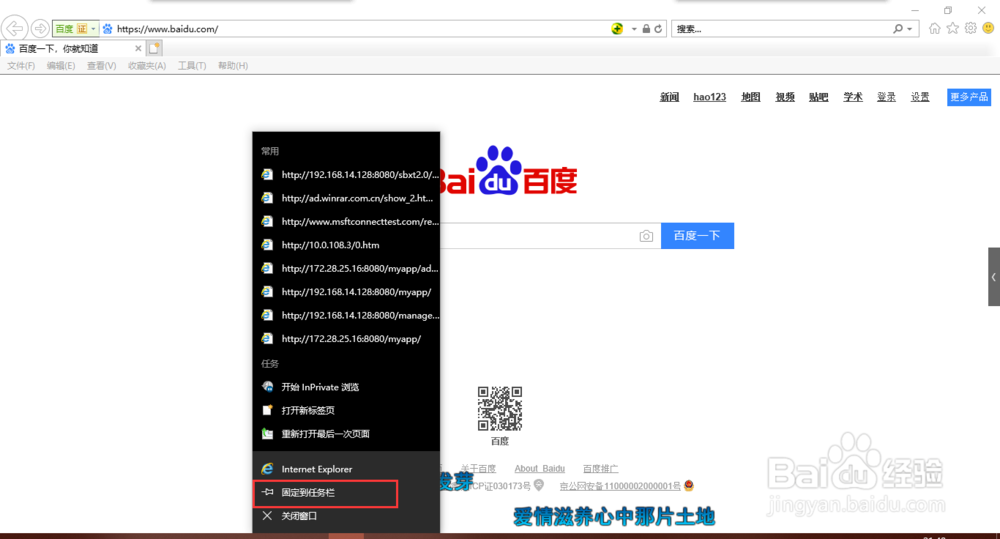Open jump list entry http://172.28.25.16:8080/myapp/
The height and width of the screenshot is (539, 1000).
tap(346, 339)
